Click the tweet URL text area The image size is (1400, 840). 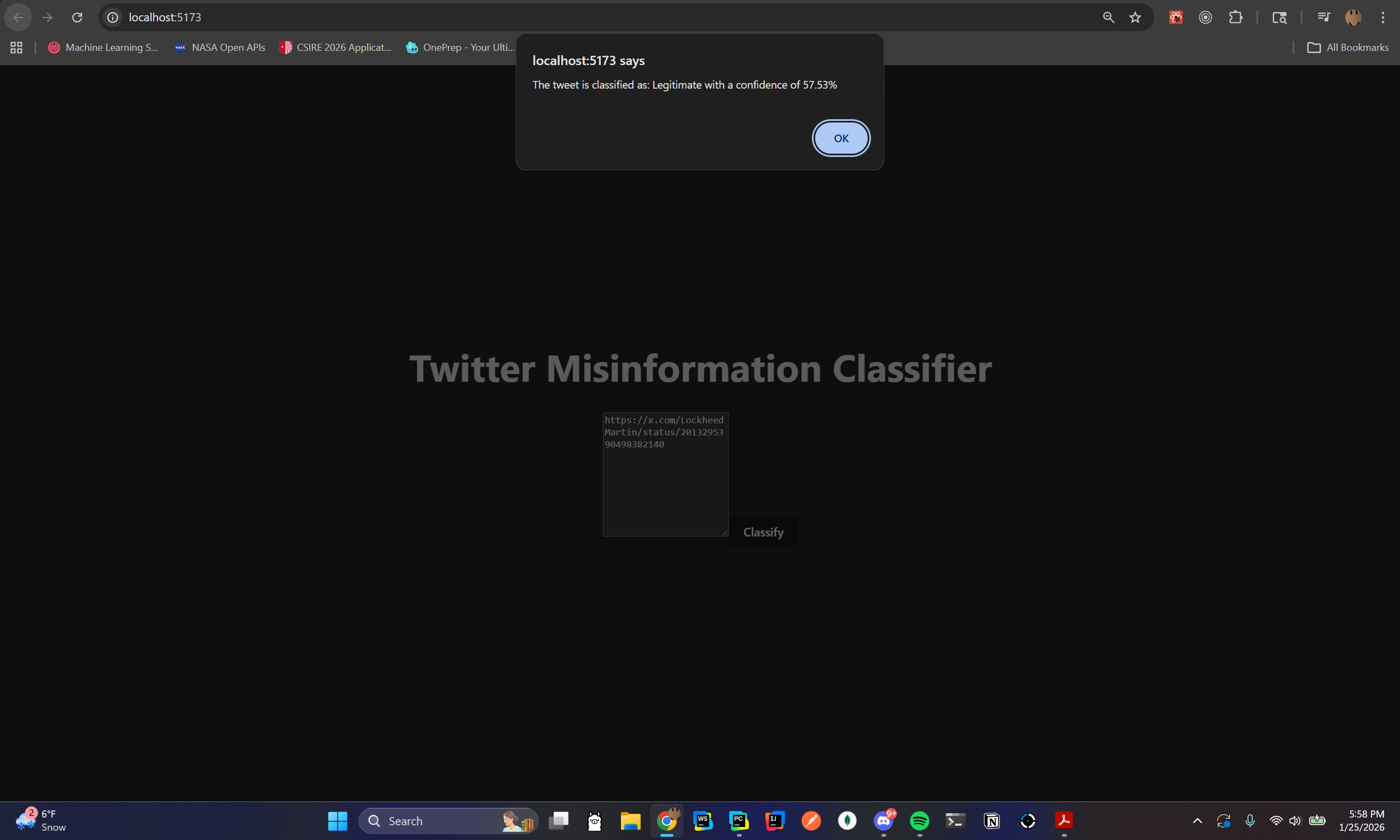pos(665,474)
